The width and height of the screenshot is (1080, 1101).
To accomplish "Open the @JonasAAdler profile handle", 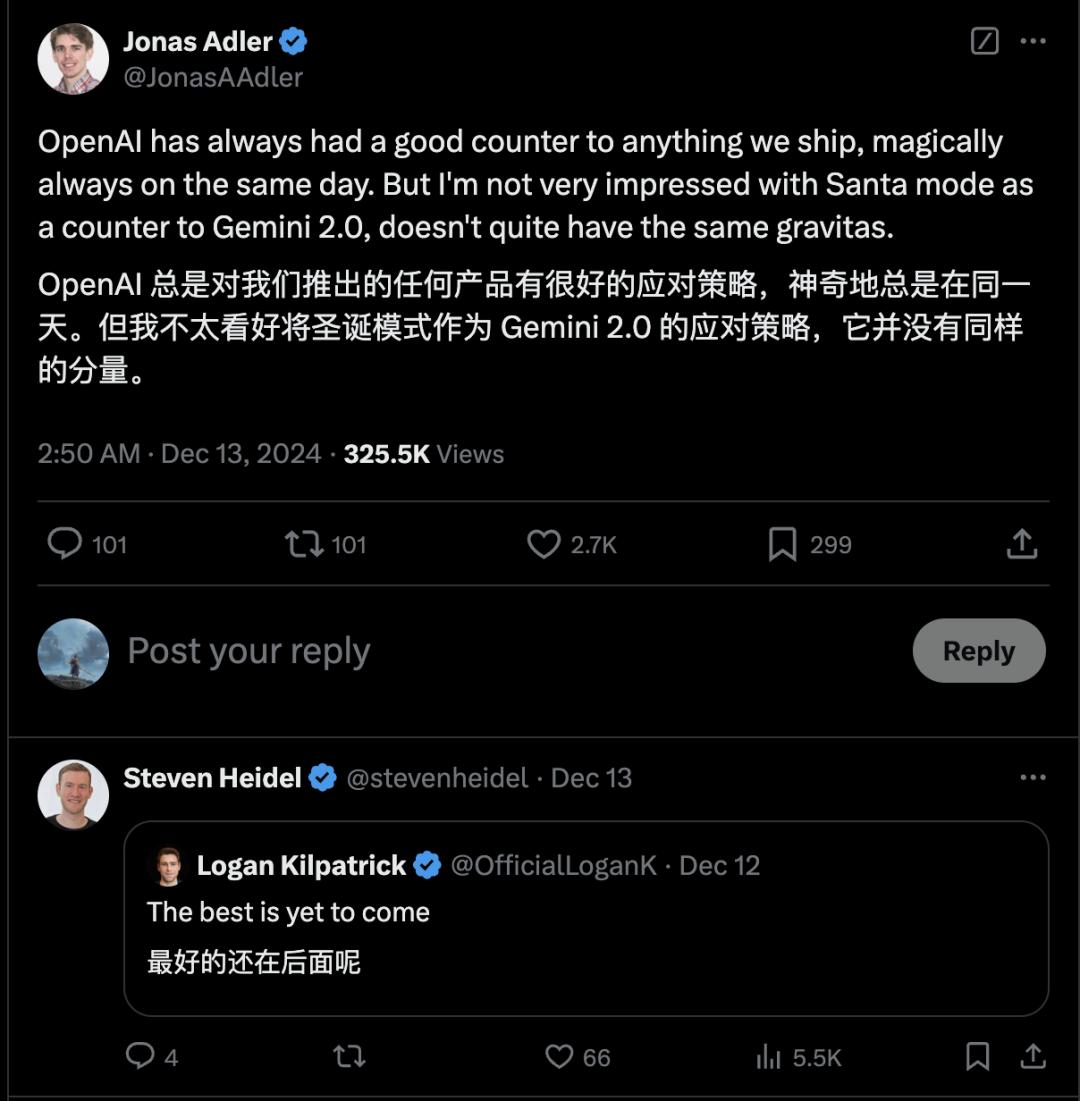I will point(213,77).
